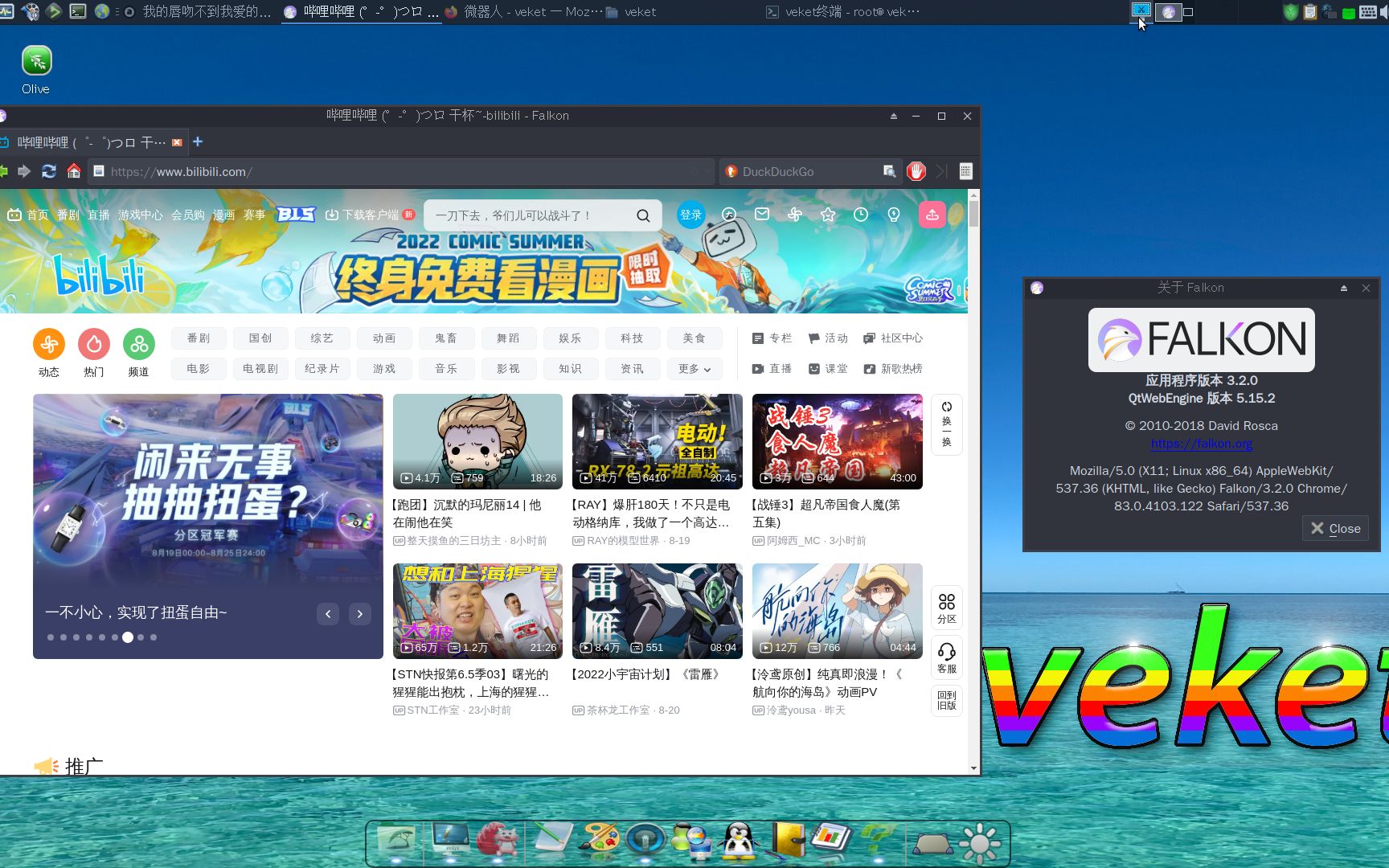Screen dimensions: 1389x868
Task: Select the first carousel pagination dot
Action: point(51,637)
